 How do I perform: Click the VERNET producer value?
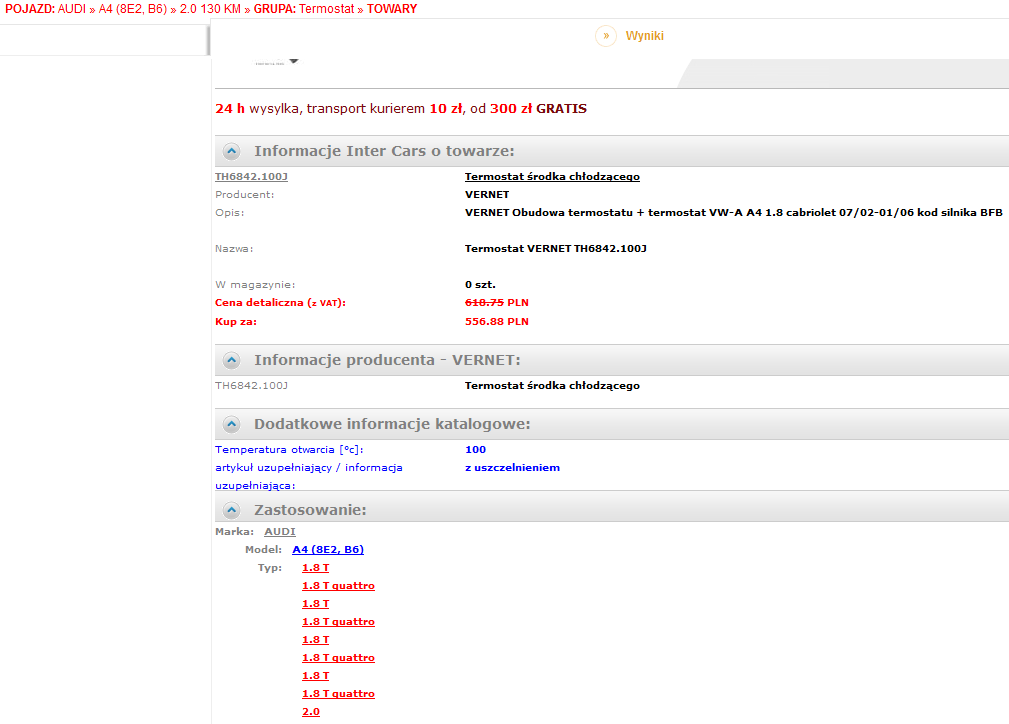click(487, 194)
